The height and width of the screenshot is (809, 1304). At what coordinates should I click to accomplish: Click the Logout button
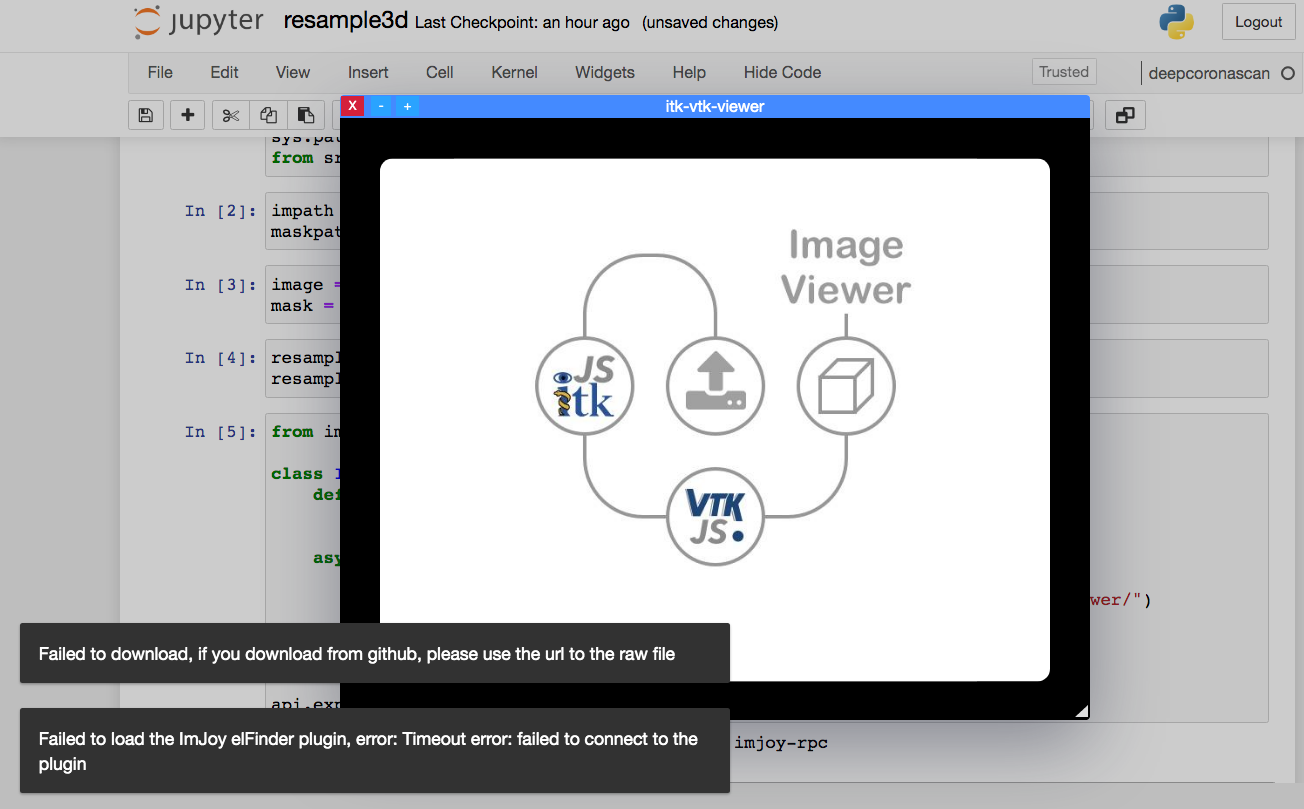[1258, 22]
